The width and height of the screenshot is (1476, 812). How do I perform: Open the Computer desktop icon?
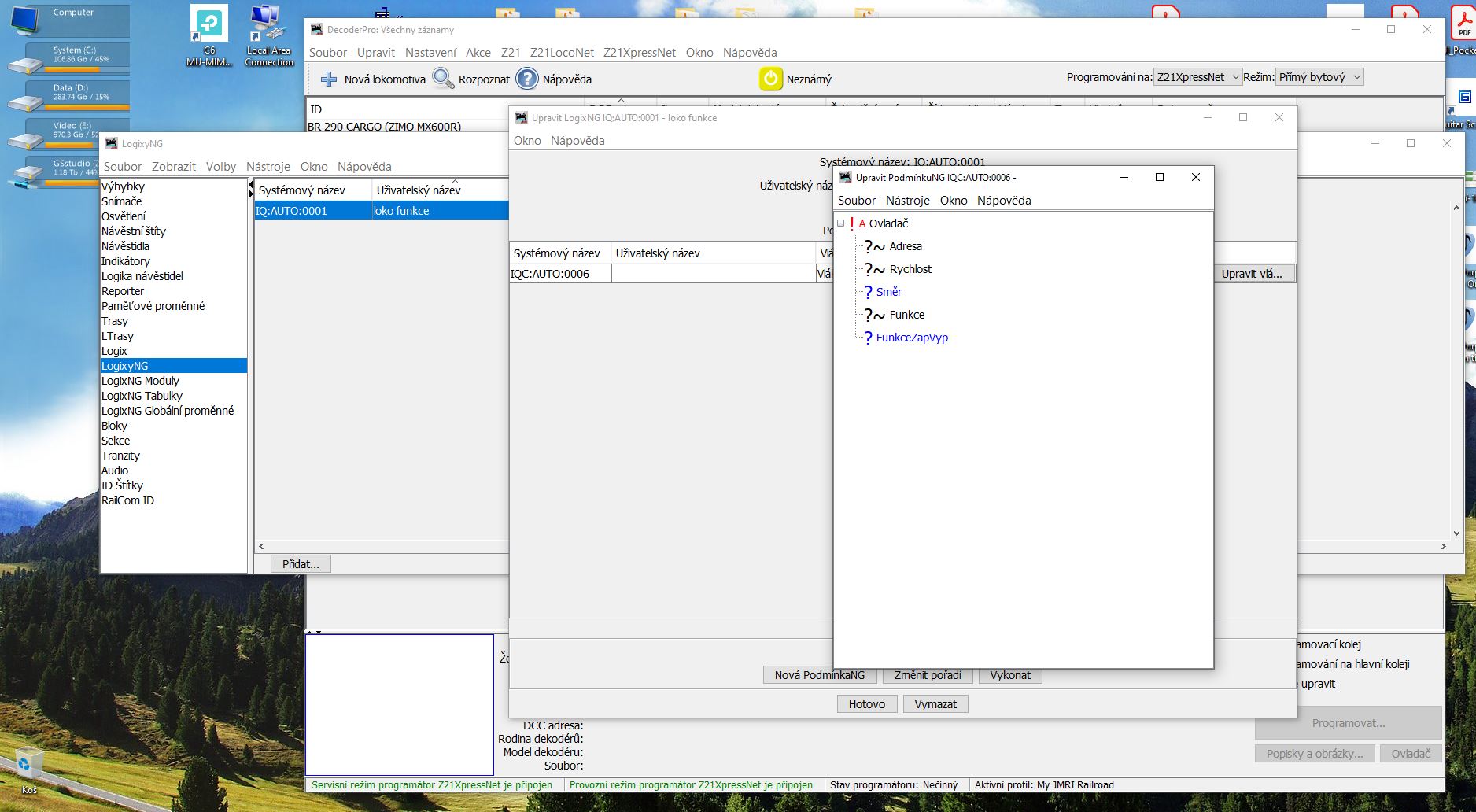[28, 18]
